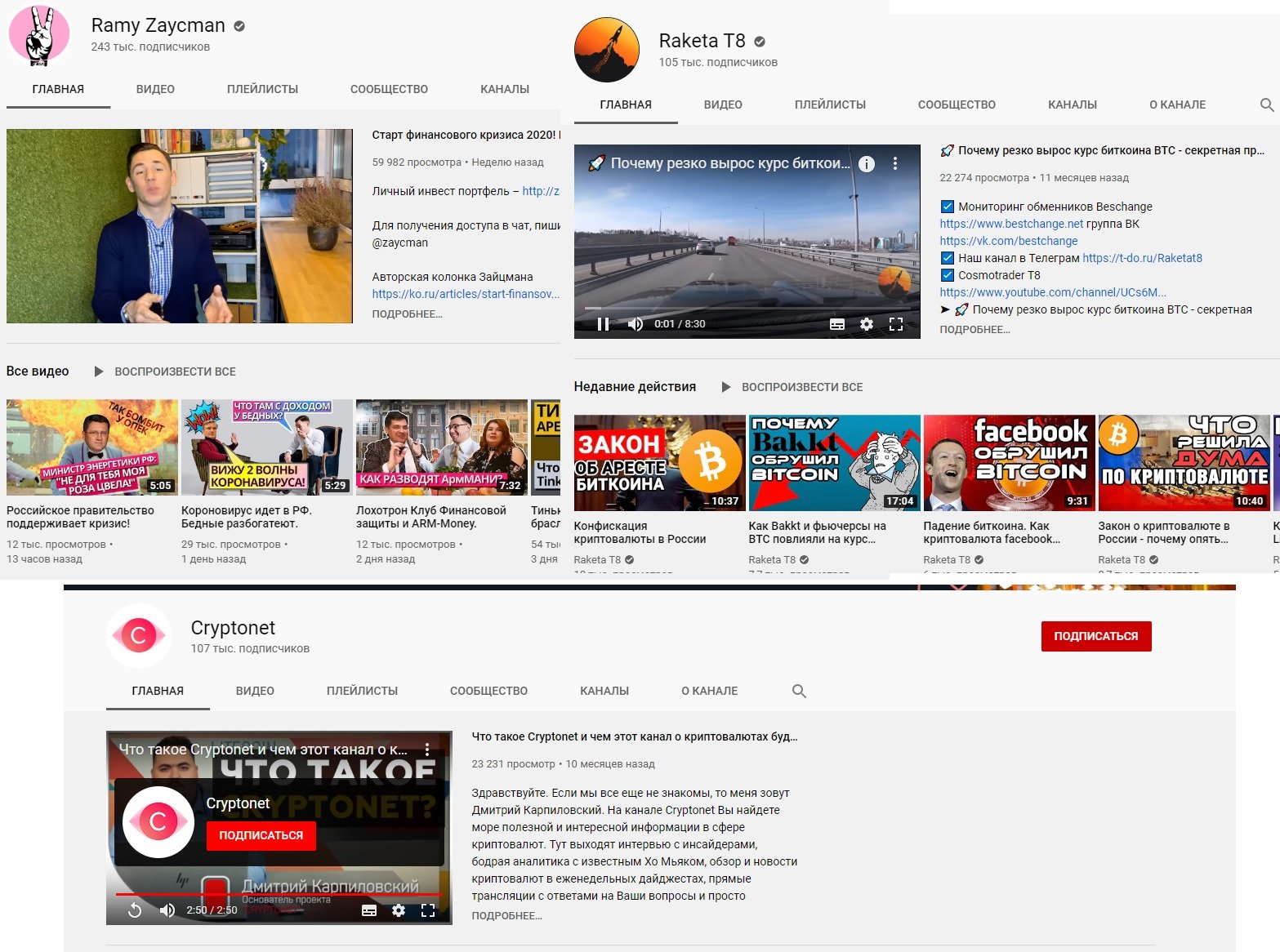The height and width of the screenshot is (952, 1280).
Task: Open ПЛЕЙЛИСТЫ tab on Cryptonet channel
Action: [362, 691]
